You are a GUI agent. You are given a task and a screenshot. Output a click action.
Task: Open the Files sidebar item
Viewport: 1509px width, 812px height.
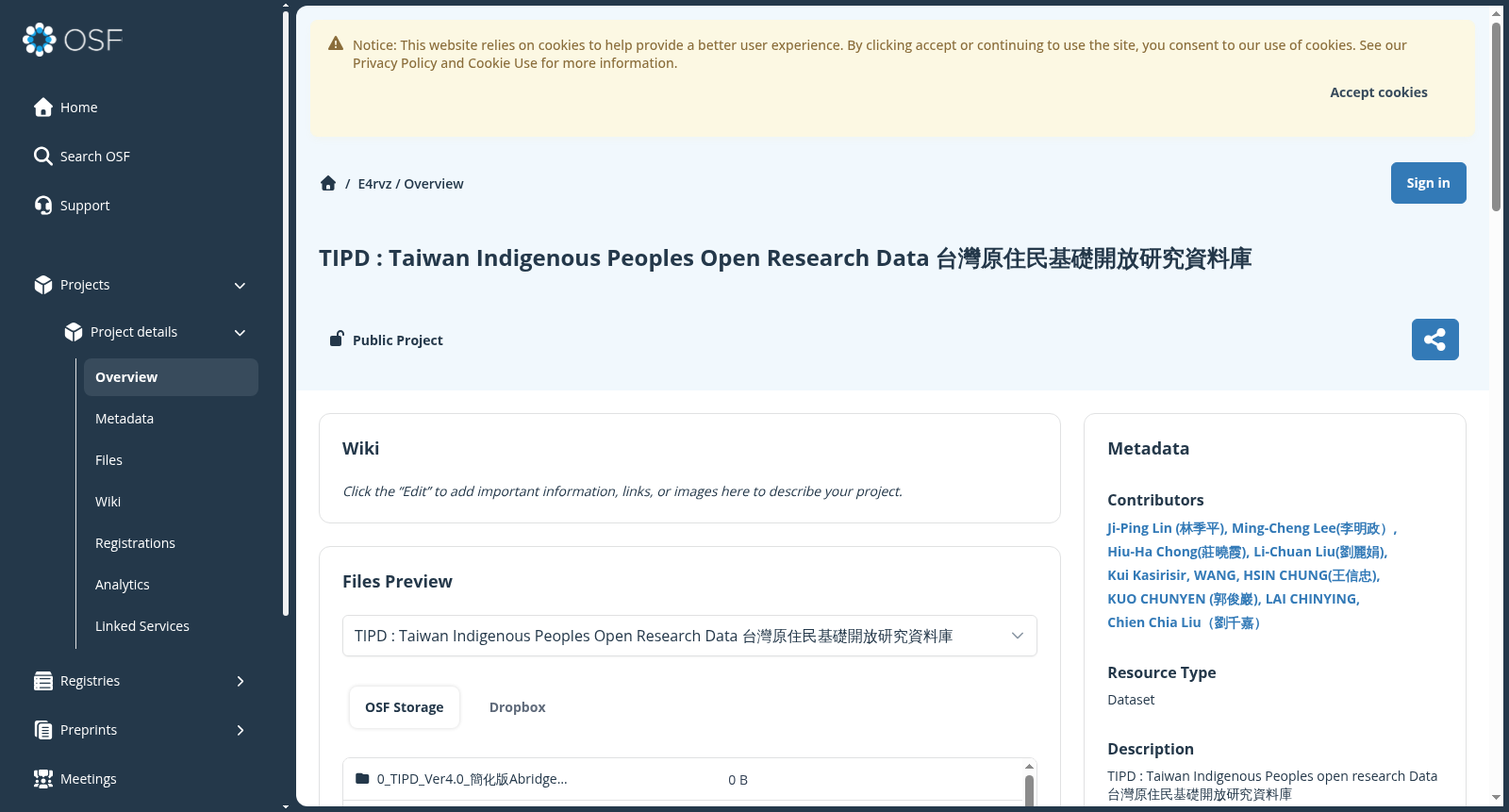pos(171,460)
